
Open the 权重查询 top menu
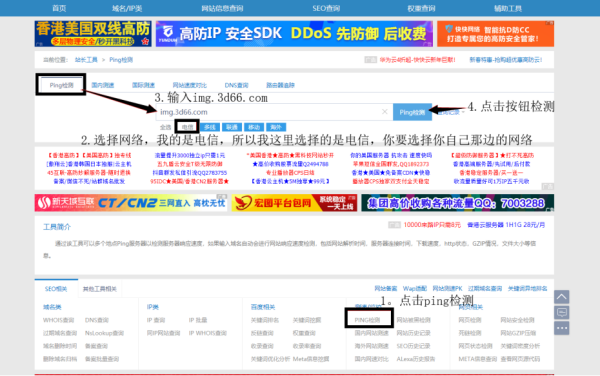(x=421, y=8)
